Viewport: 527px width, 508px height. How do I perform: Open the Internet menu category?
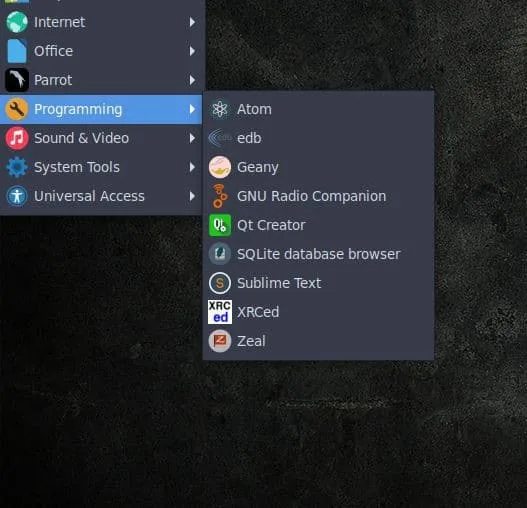coord(101,22)
